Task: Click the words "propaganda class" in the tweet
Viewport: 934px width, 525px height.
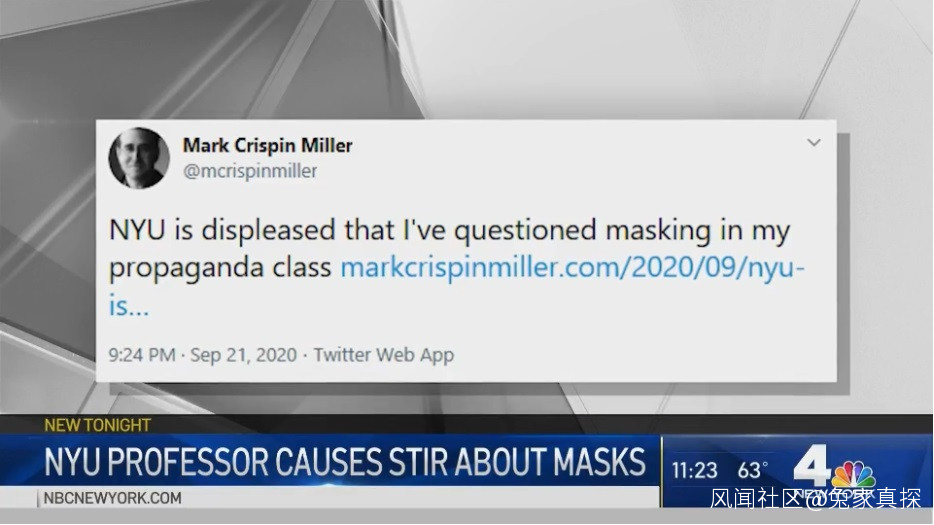Action: click(x=220, y=268)
